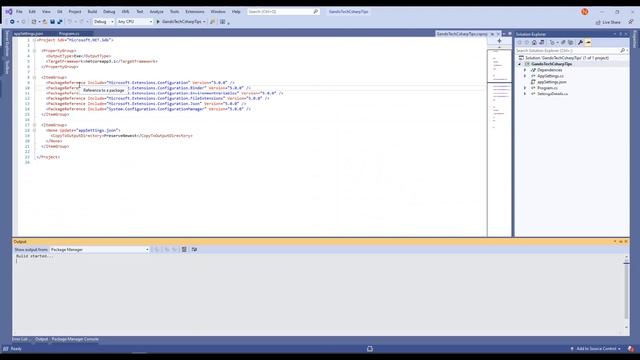Expand the SettingsDetails.cs node
This screenshot has height=360, width=640.
coord(525,94)
